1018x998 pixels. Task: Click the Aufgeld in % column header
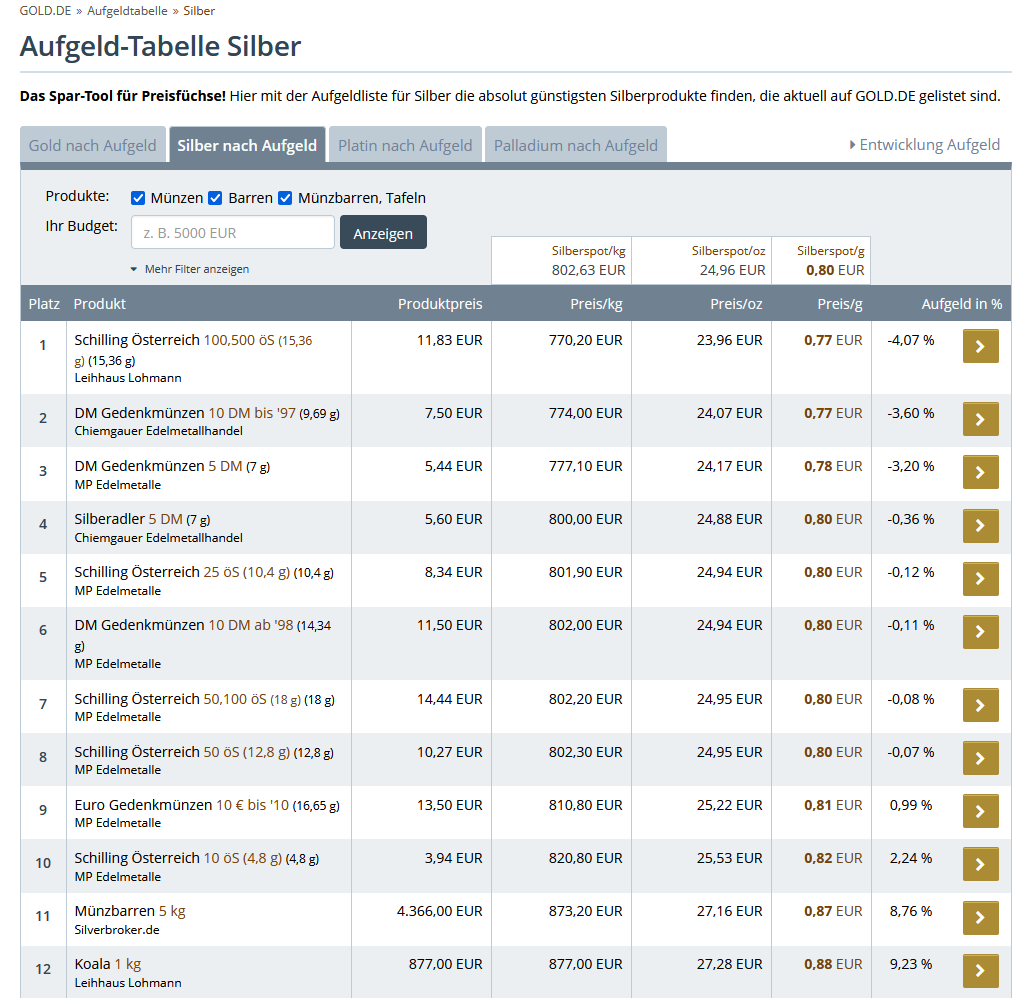pos(962,304)
